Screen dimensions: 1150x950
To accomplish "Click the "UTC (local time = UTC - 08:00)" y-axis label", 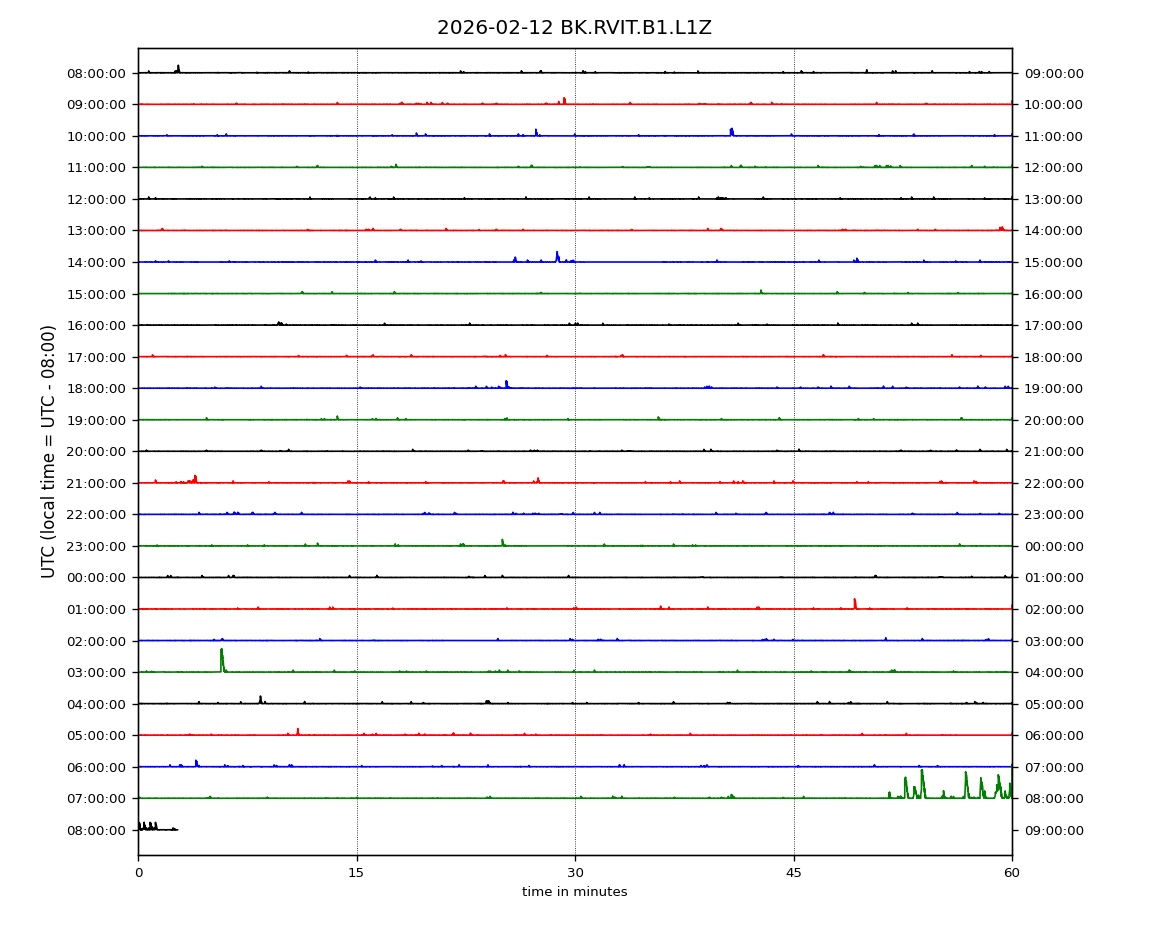I will tap(49, 451).
